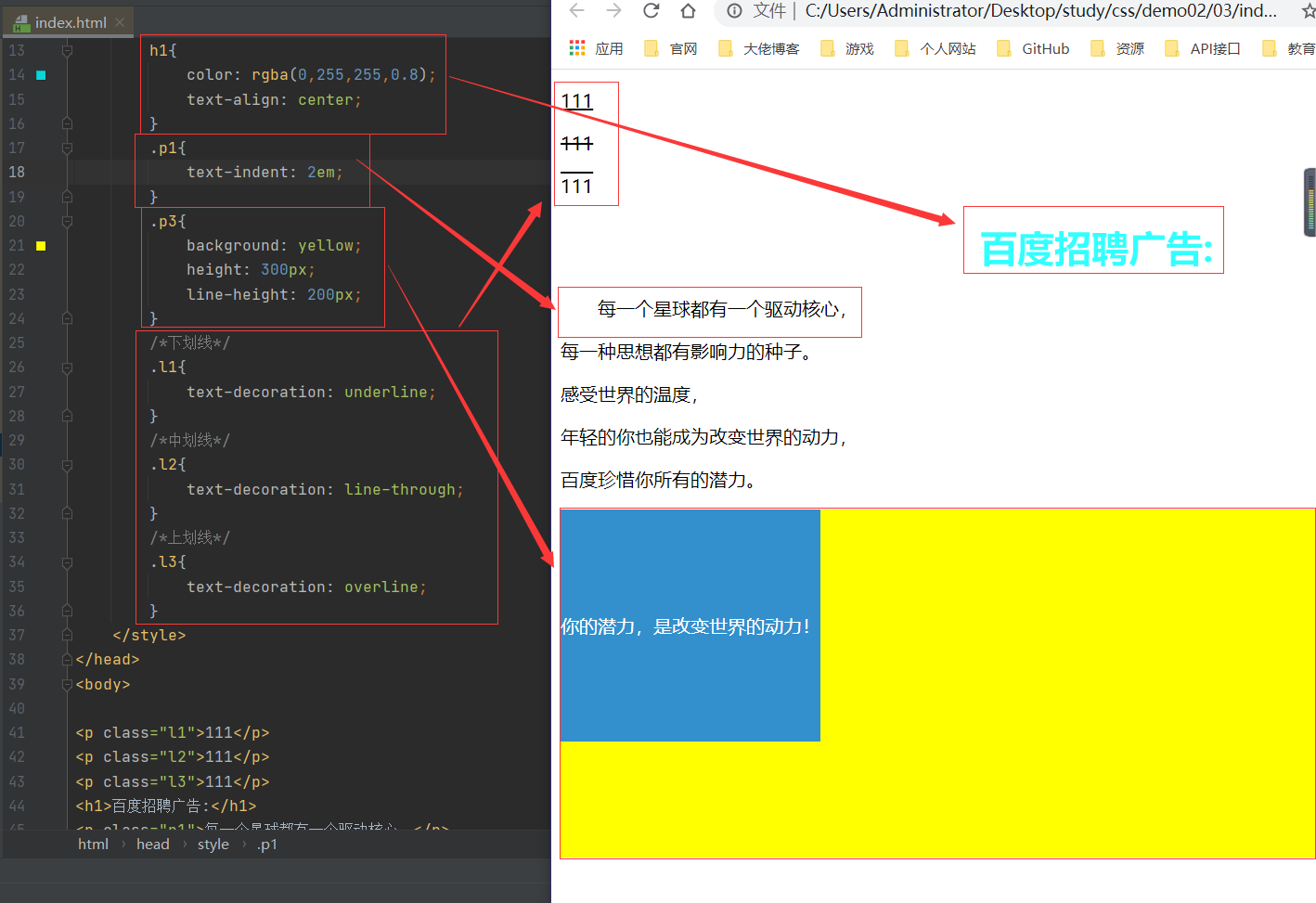Collapse the .l3 rule fold at line 34

pos(67,562)
